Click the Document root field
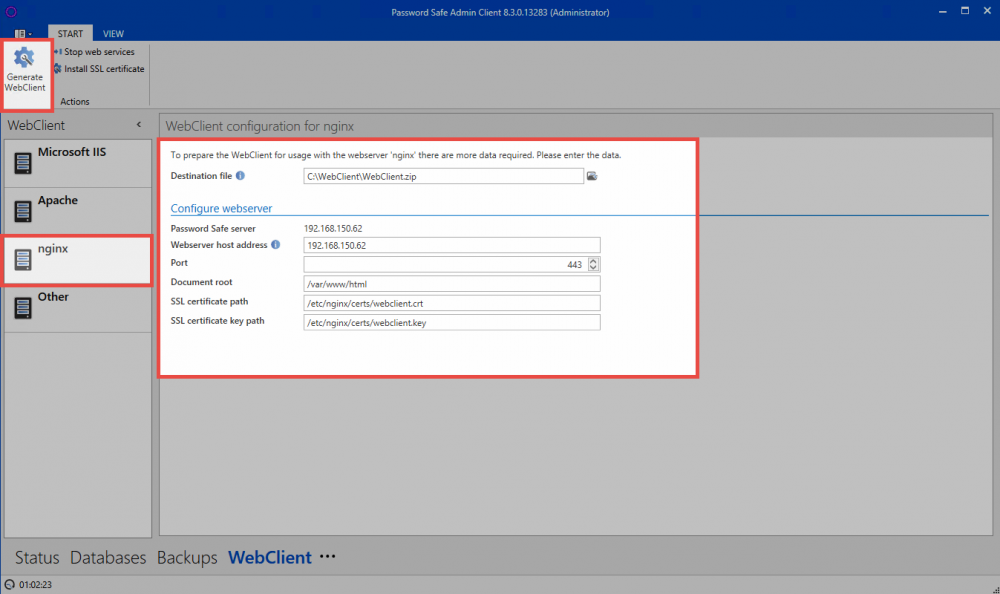 click(x=452, y=284)
